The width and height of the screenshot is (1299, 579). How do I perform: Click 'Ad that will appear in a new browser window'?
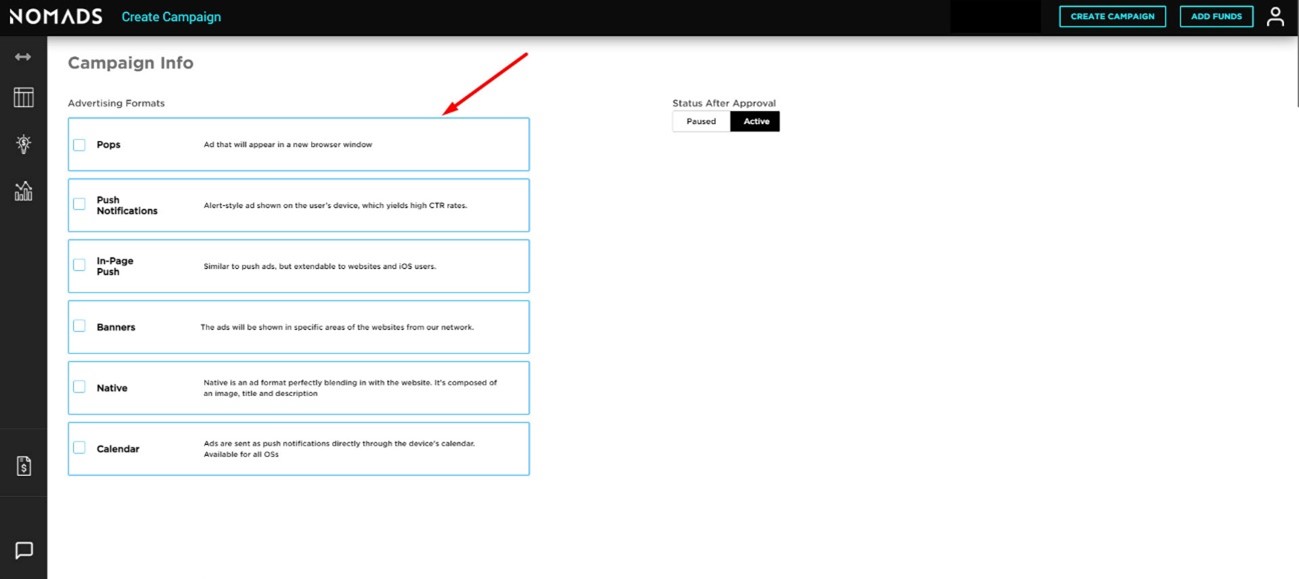click(288, 145)
